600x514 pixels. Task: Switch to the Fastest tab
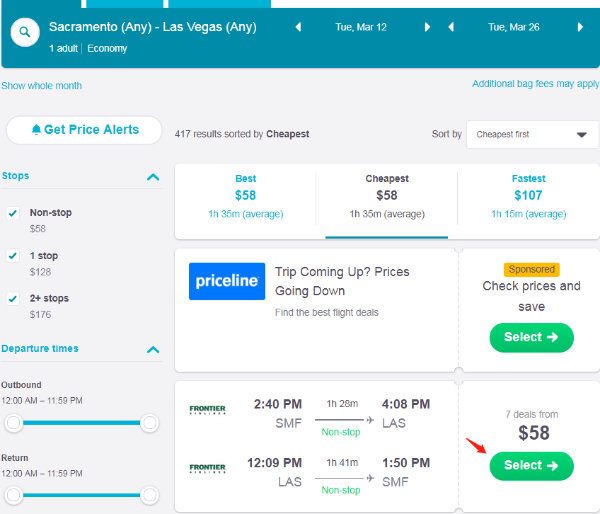tap(528, 198)
